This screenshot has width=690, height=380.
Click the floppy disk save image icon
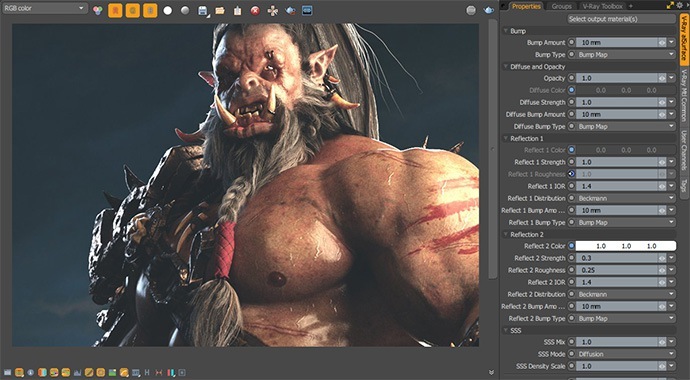point(203,11)
